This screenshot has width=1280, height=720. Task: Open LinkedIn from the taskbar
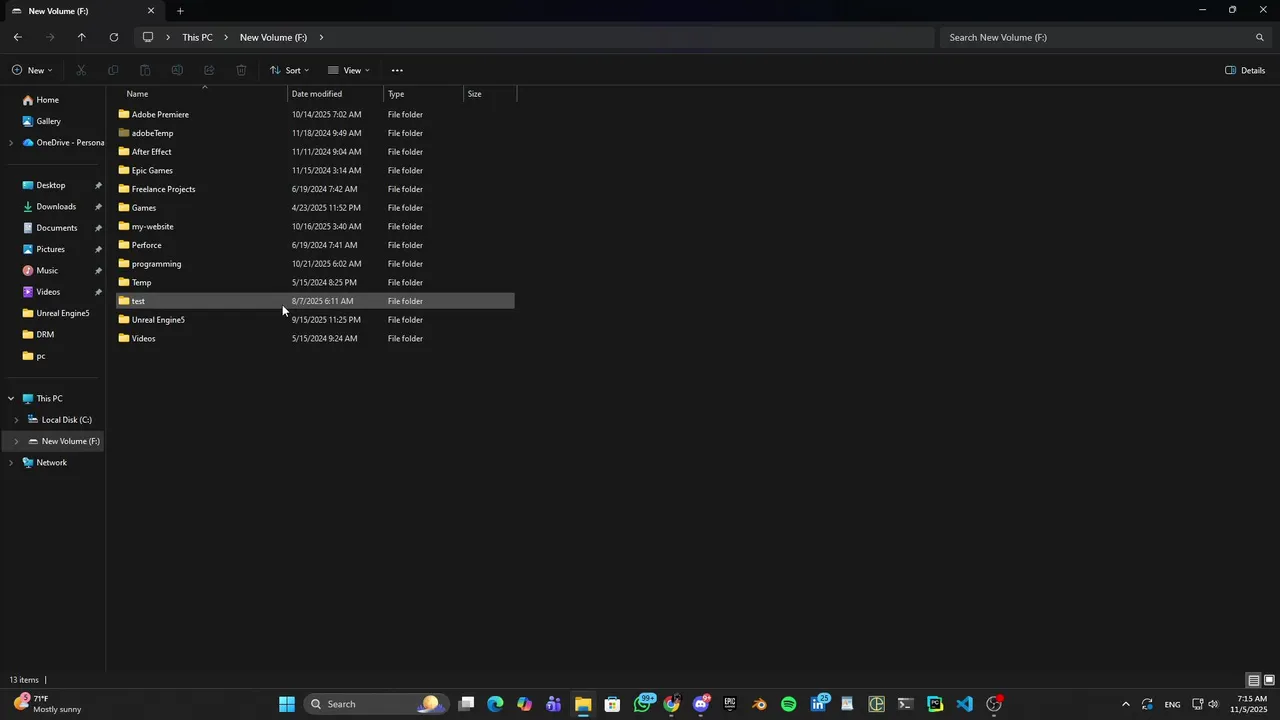pyautogui.click(x=819, y=704)
